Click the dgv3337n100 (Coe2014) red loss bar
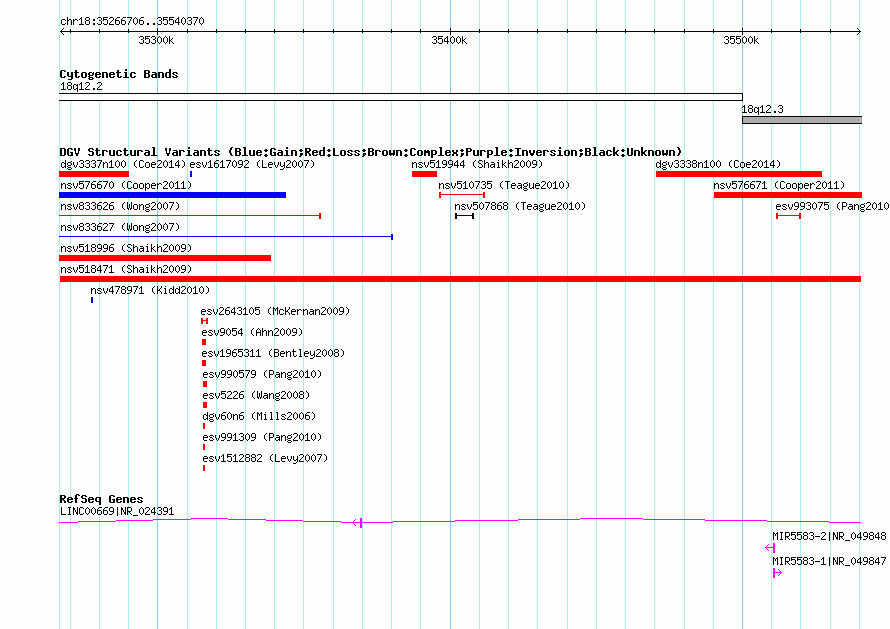This screenshot has height=629, width=890. (x=94, y=174)
